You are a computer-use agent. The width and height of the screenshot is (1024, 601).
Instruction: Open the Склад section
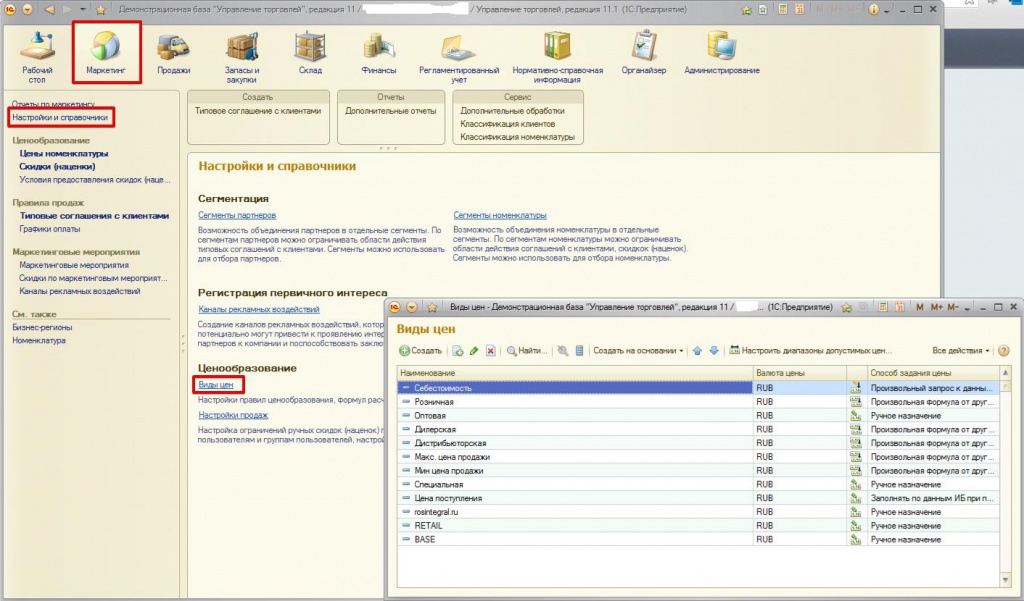(310, 53)
